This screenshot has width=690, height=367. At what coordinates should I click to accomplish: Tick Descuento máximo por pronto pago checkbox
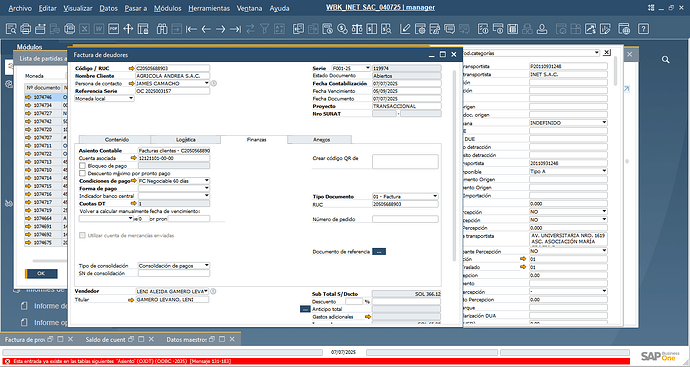[x=82, y=173]
